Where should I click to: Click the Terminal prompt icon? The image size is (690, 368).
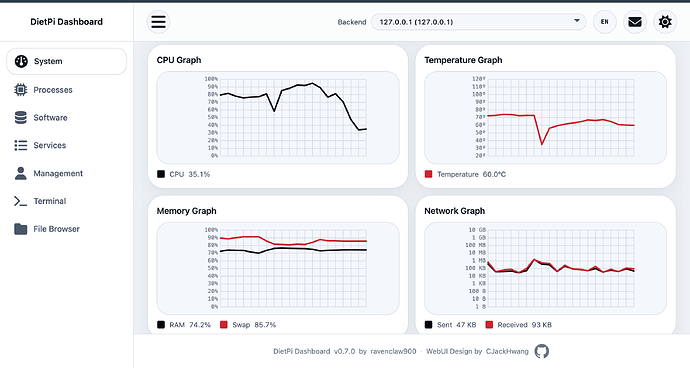click(x=20, y=201)
